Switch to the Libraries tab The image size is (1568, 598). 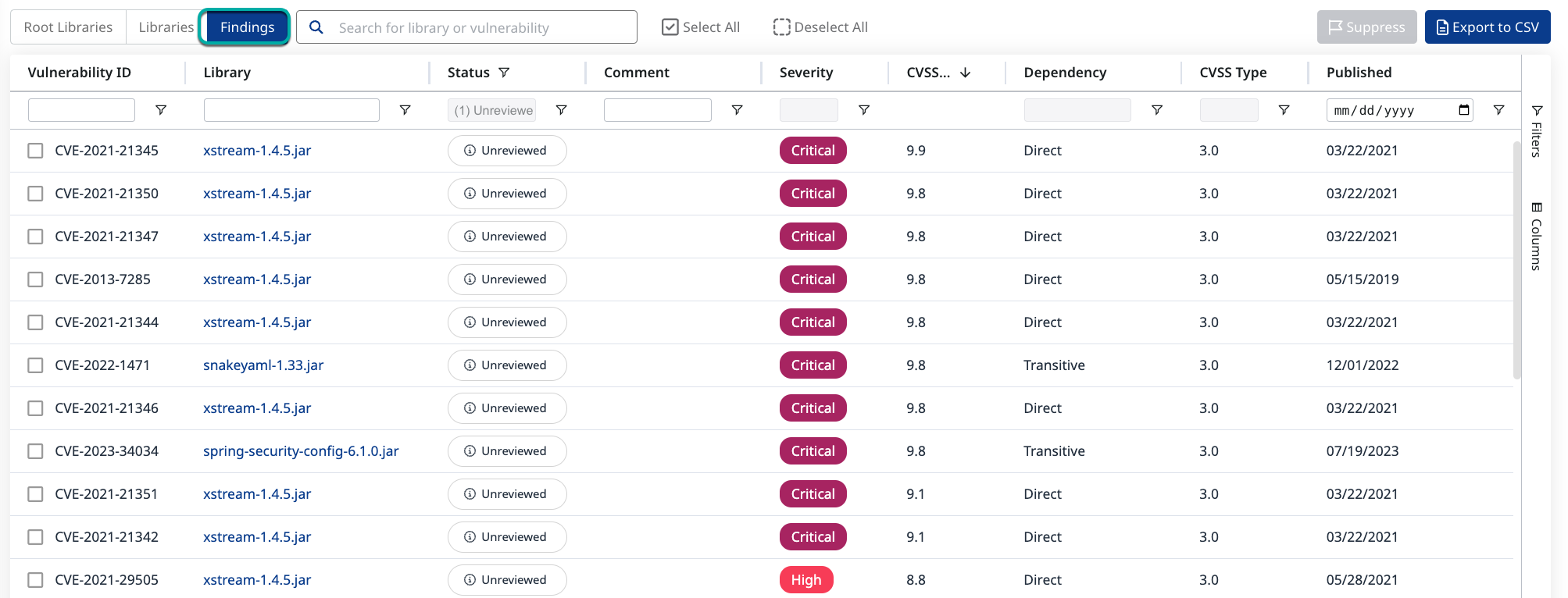point(165,27)
